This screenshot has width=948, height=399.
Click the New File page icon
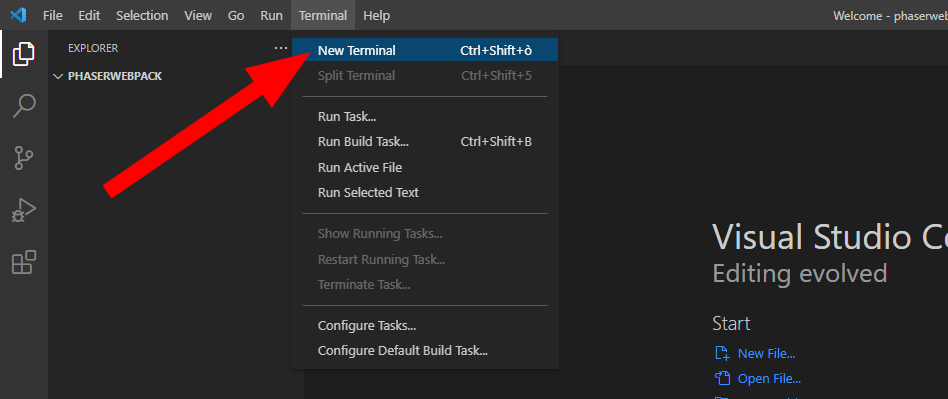[721, 353]
